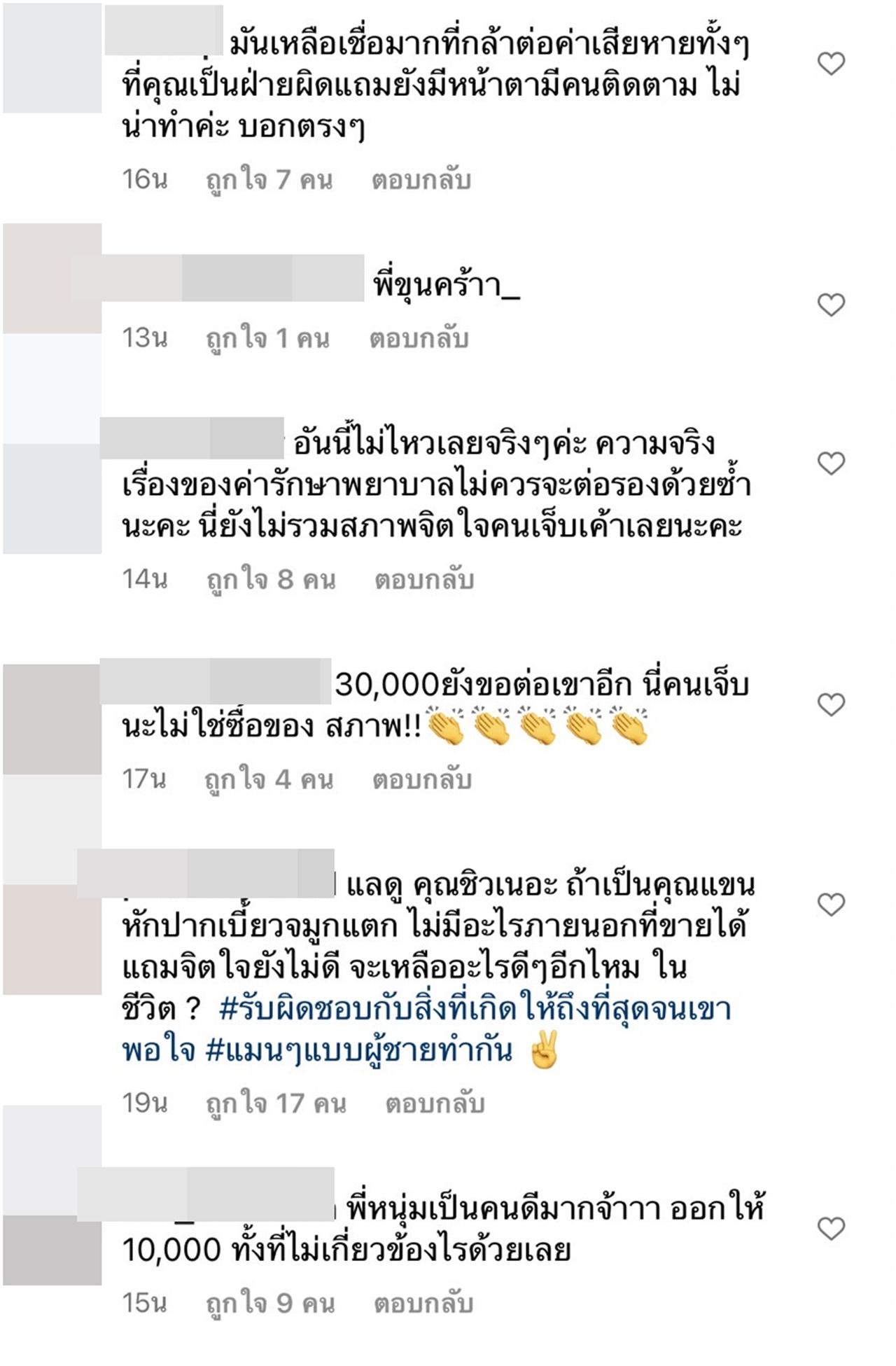The width and height of the screenshot is (896, 1366).
Task: Tap ตอบกลับ under the พี่ขุนคร้าา_ comment
Action: [419, 338]
